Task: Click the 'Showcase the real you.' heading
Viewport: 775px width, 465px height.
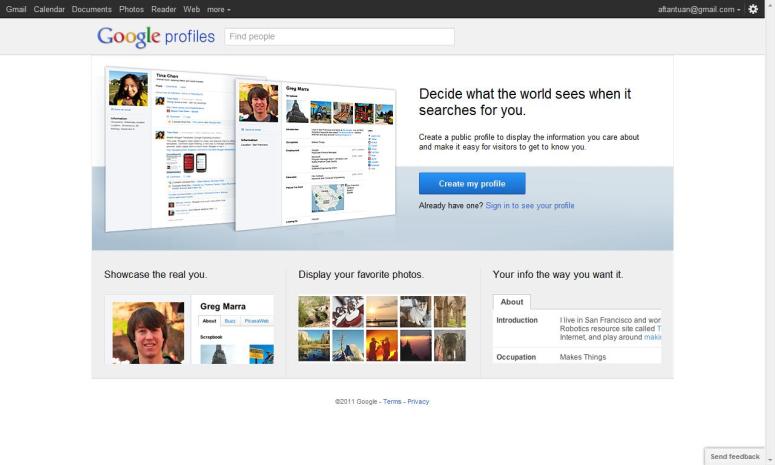Action: pos(156,275)
